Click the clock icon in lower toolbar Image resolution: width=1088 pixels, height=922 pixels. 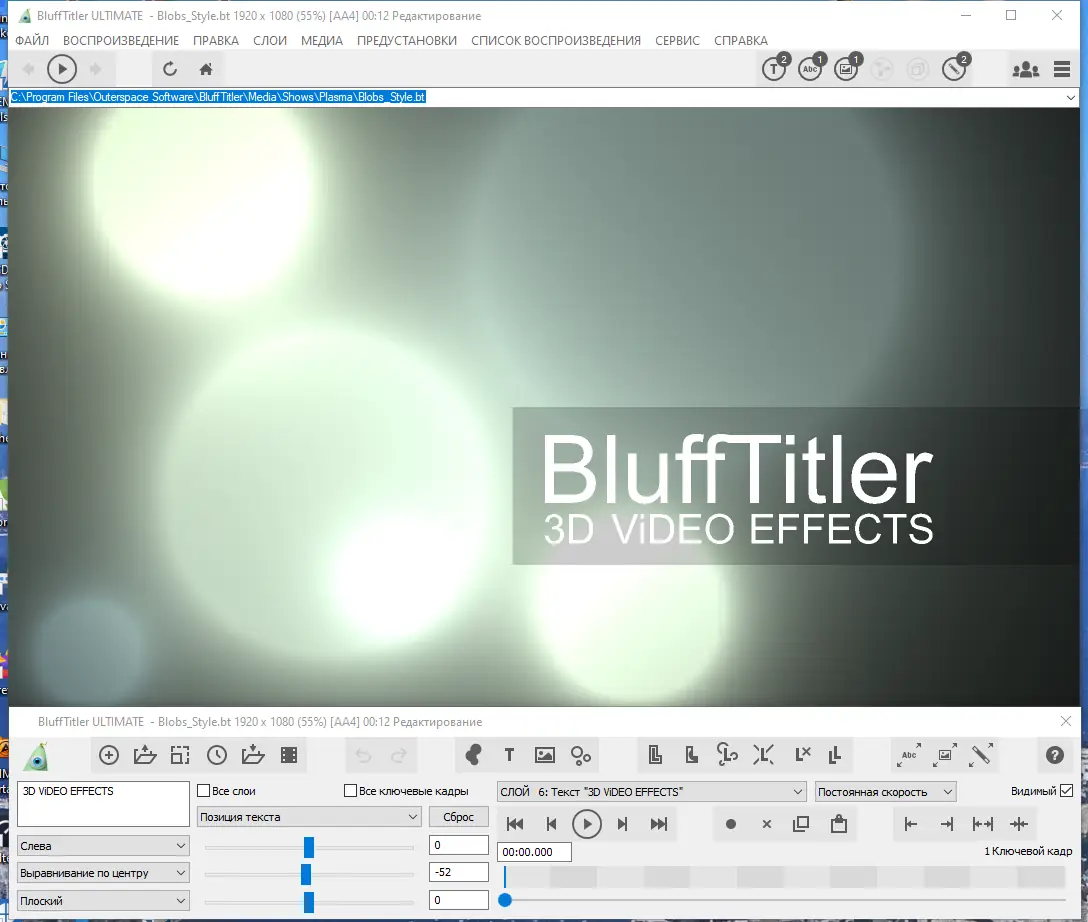(x=217, y=755)
